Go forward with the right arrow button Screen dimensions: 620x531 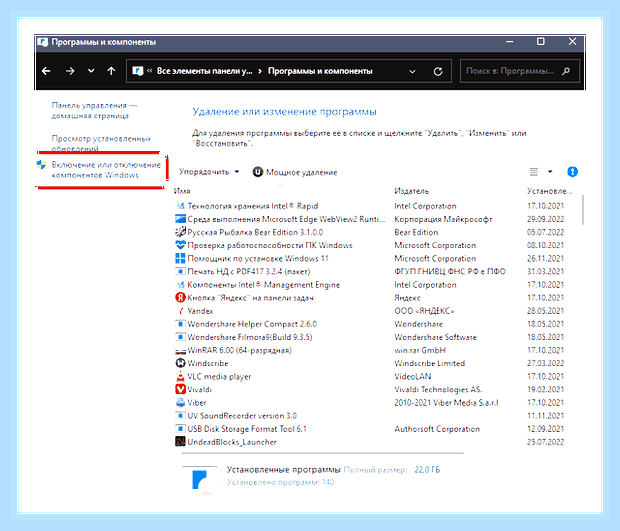[70, 71]
